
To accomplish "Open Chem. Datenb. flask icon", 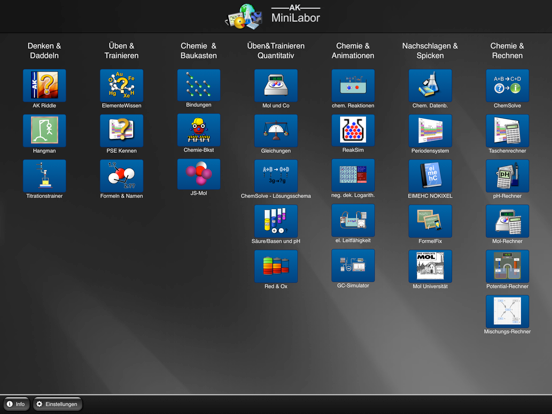I will click(430, 86).
